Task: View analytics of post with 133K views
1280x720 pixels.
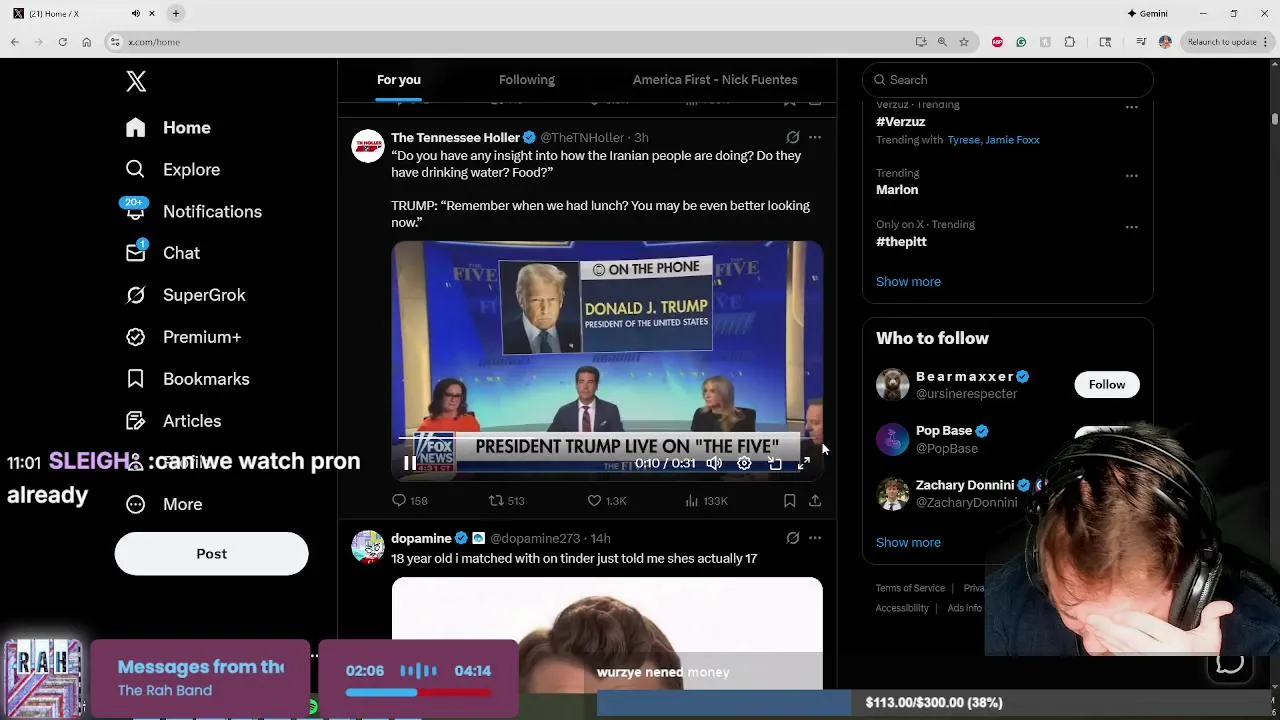Action: point(706,501)
